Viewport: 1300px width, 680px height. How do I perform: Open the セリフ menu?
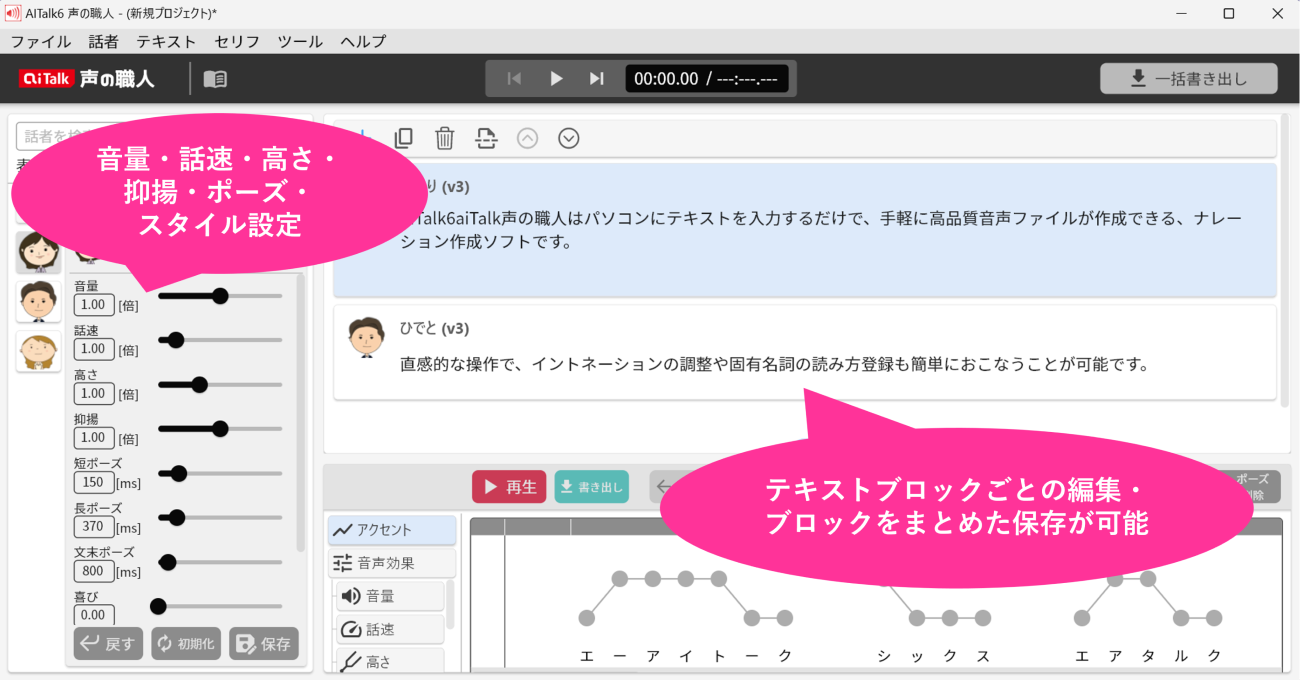point(237,42)
